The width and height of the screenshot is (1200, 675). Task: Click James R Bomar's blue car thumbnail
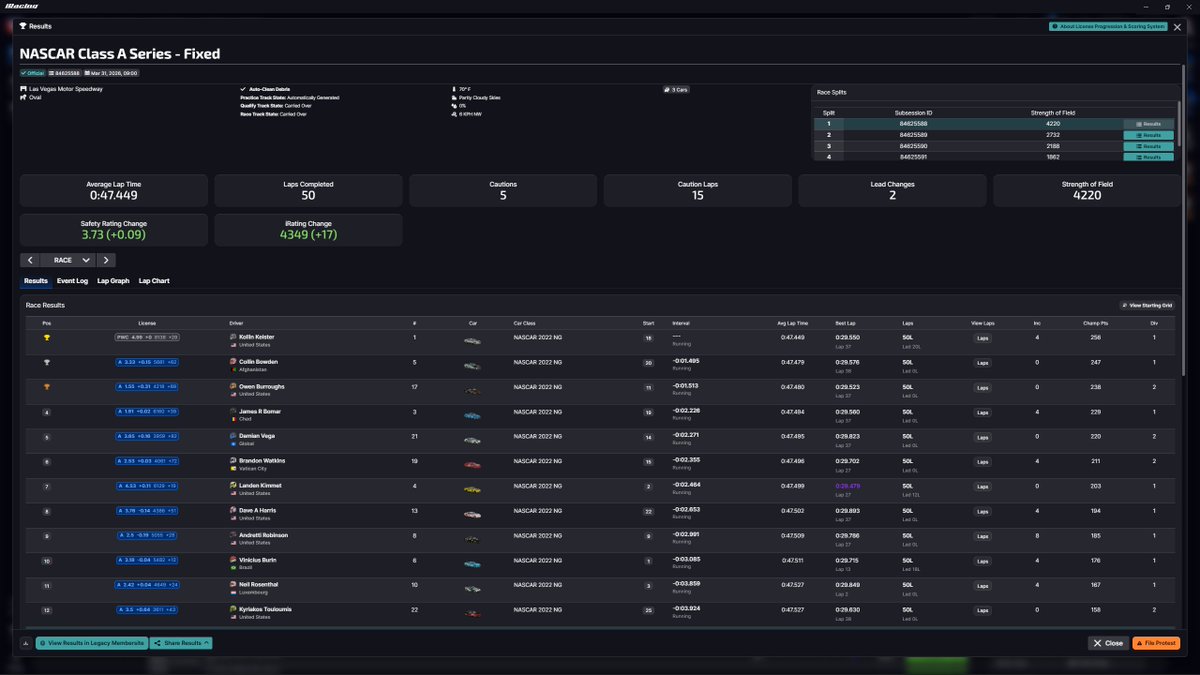(x=472, y=415)
